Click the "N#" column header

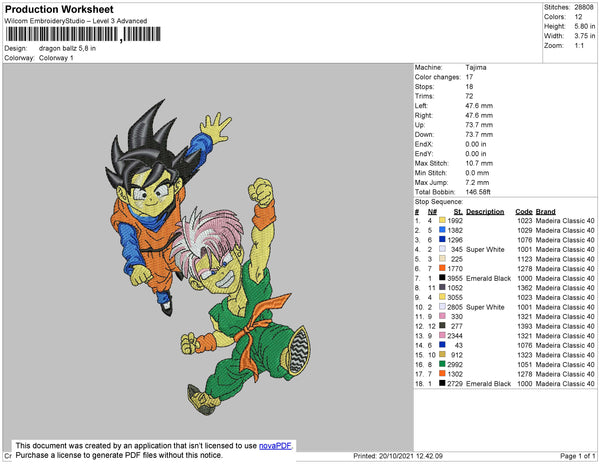(432, 212)
